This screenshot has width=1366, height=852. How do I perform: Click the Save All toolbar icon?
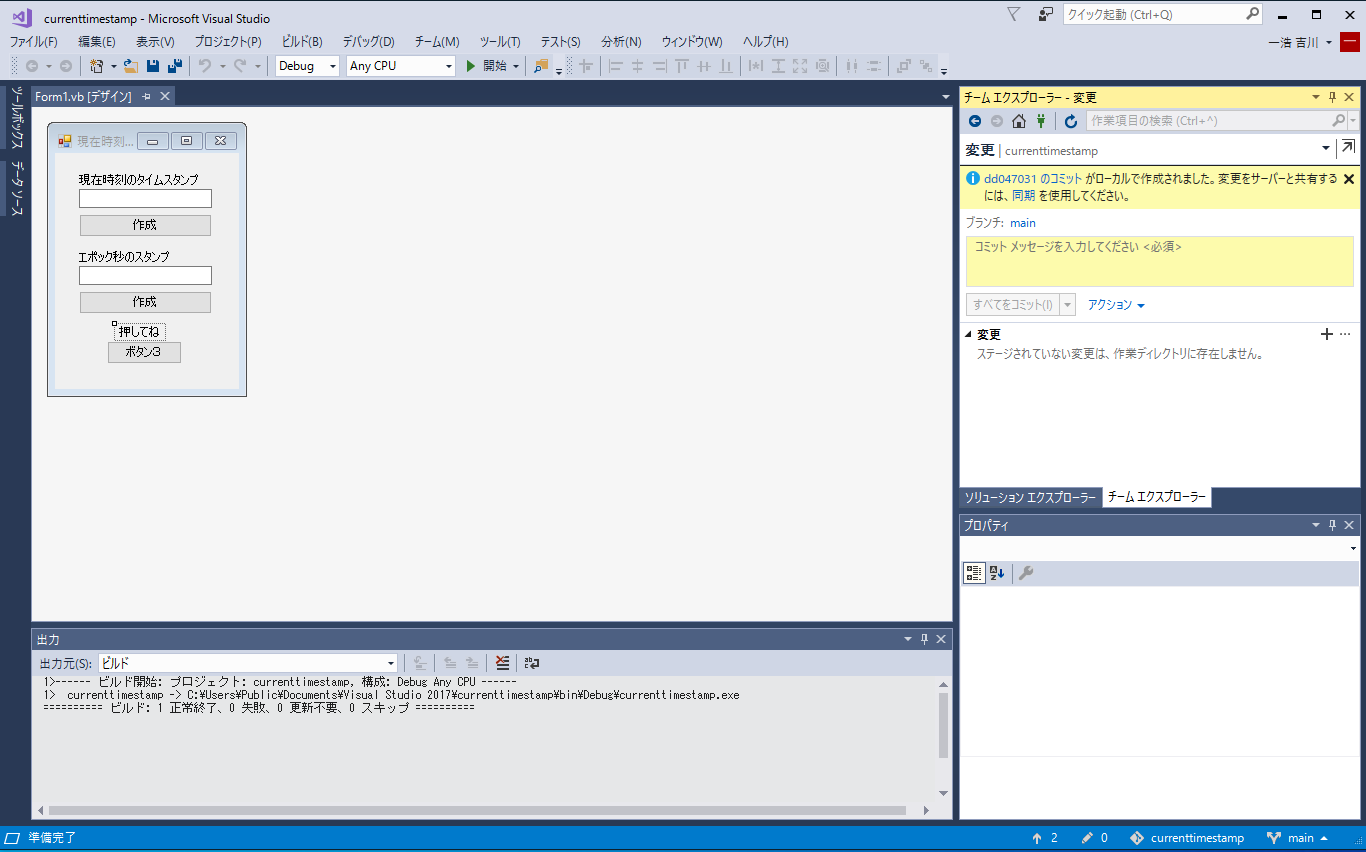[175, 66]
